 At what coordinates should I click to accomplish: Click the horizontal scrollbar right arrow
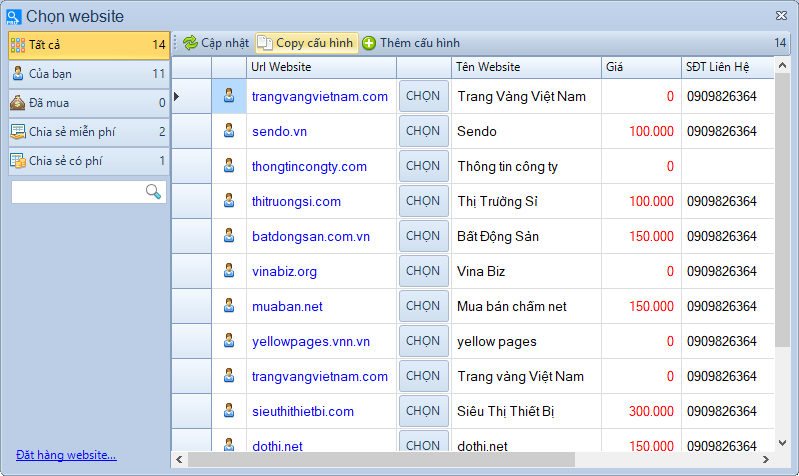pos(765,459)
